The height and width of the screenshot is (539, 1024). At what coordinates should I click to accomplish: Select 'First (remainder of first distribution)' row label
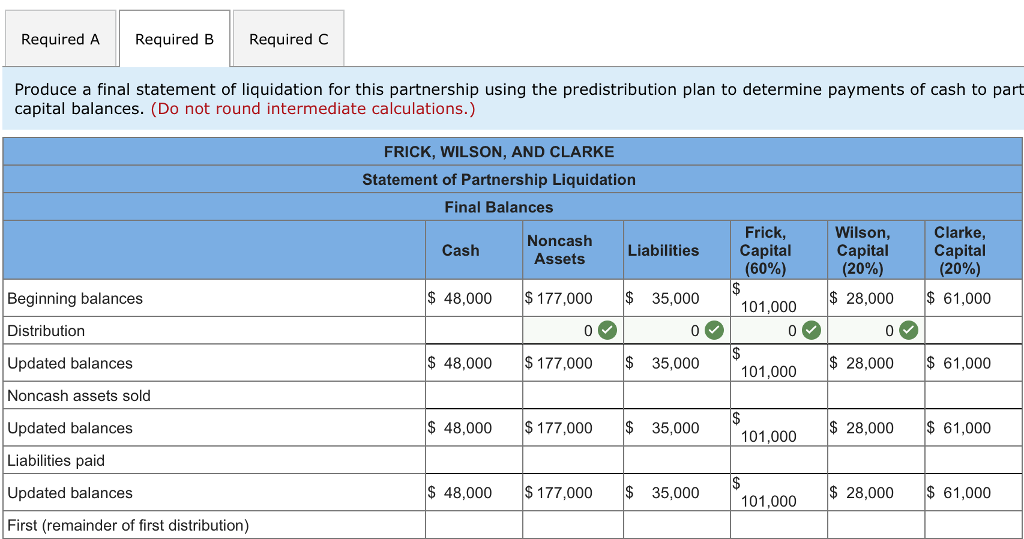tap(128, 525)
